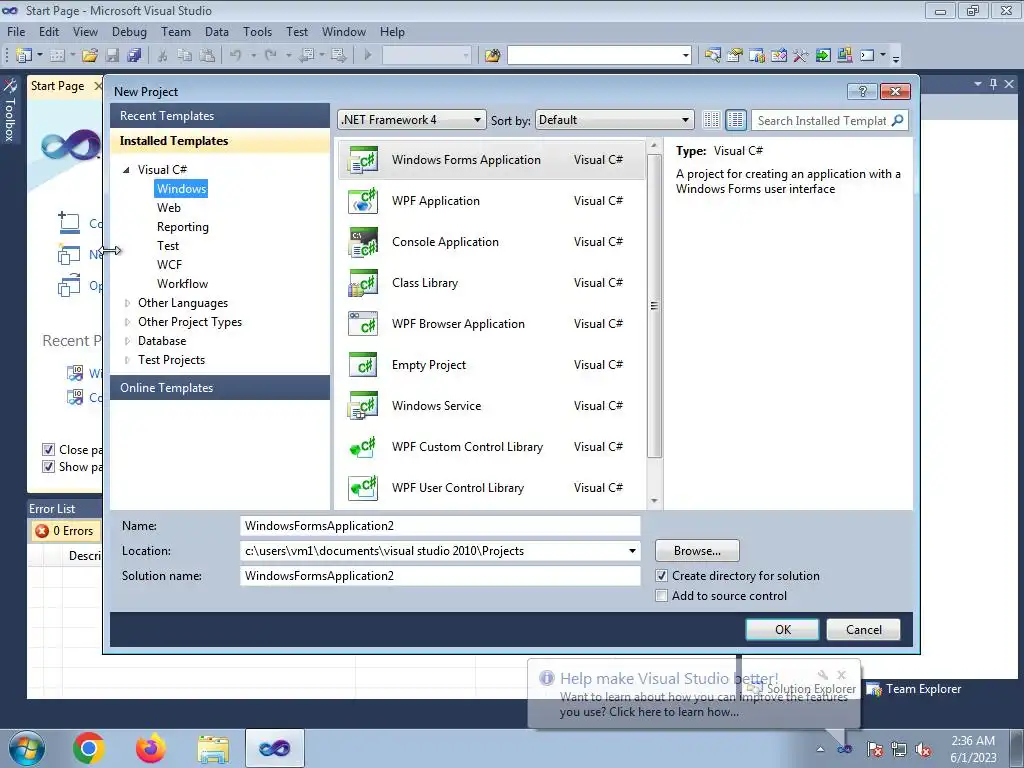Click the Undo toolbar icon
This screenshot has width=1024, height=768.
236,56
